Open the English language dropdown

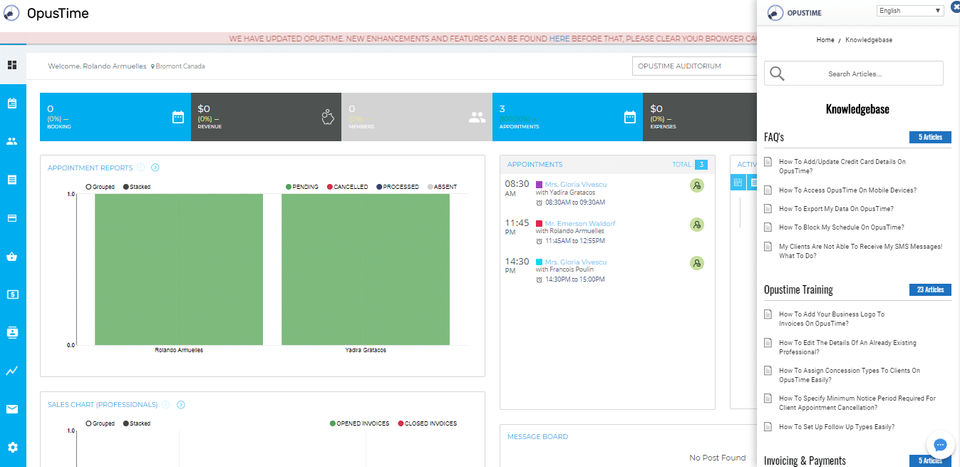coord(910,11)
